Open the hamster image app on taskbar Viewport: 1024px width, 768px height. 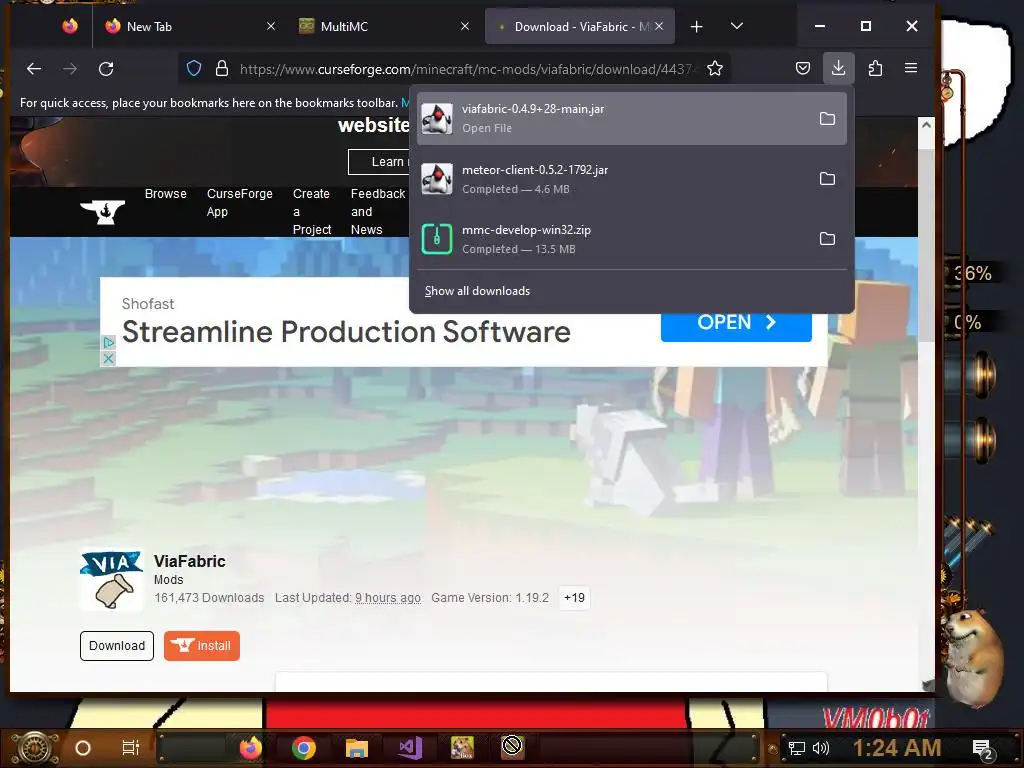point(462,748)
